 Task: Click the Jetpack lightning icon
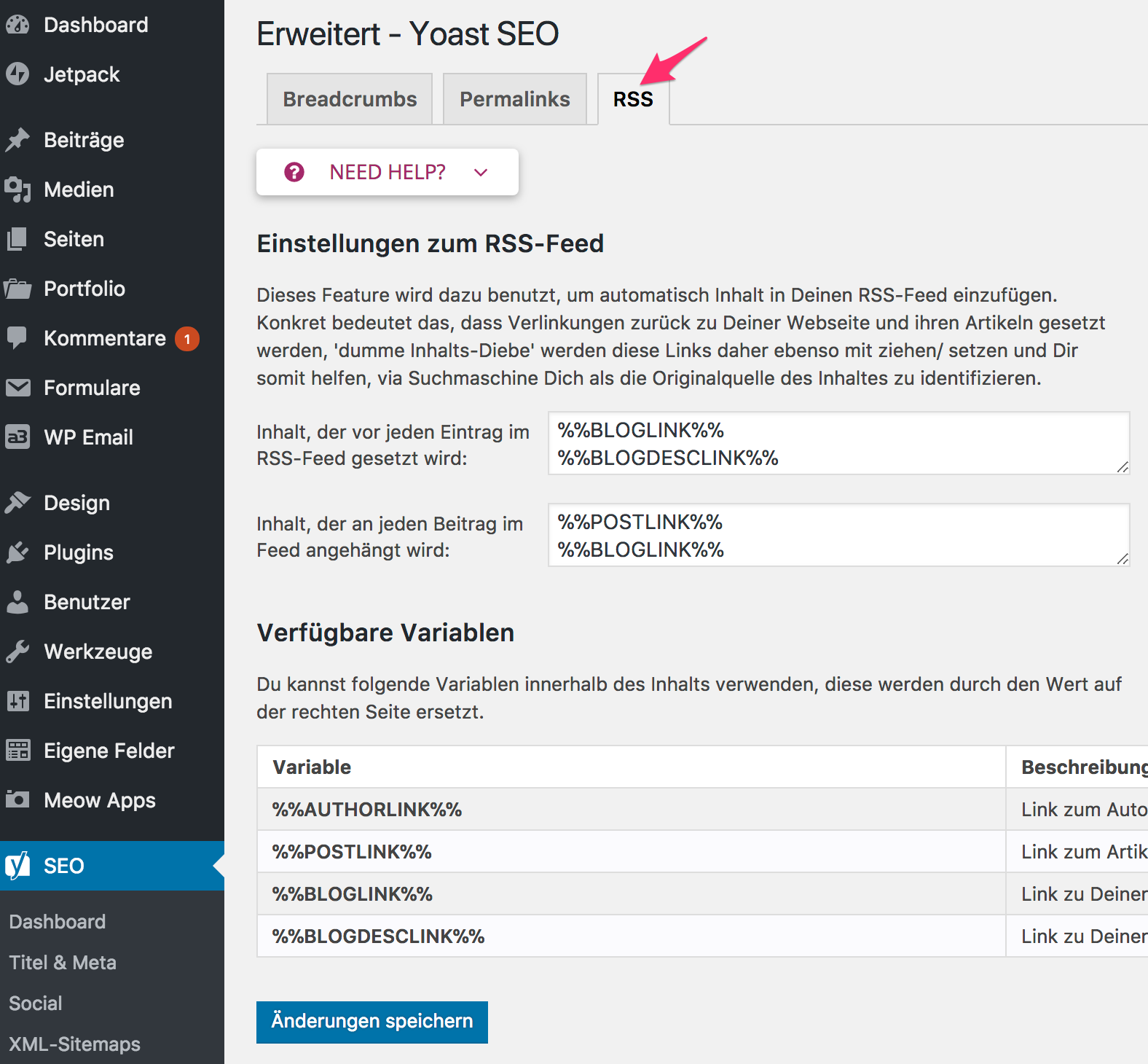(17, 74)
